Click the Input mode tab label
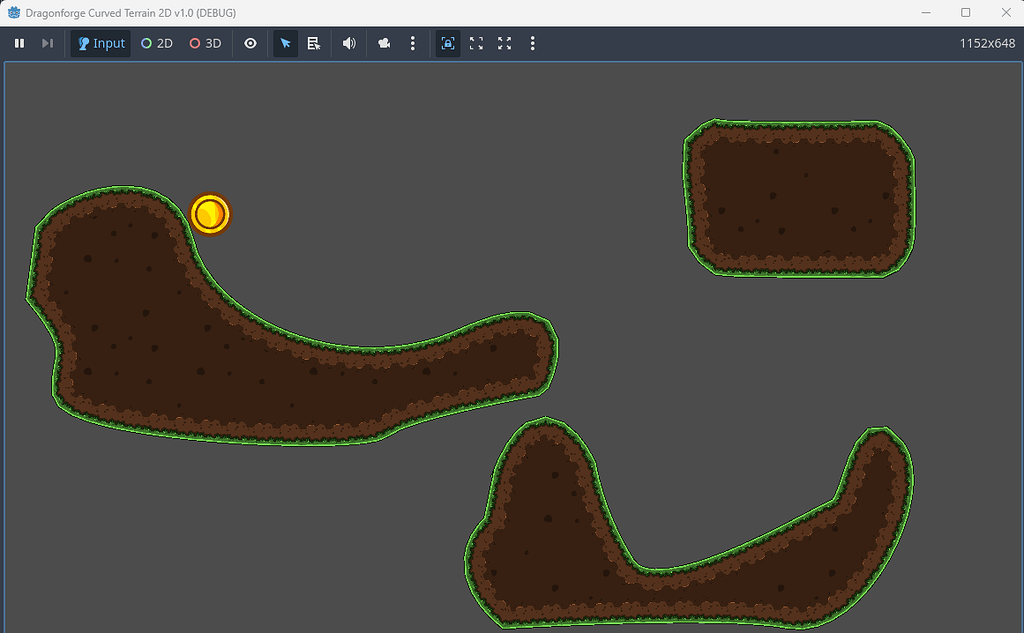The width and height of the screenshot is (1024, 633). (x=107, y=43)
